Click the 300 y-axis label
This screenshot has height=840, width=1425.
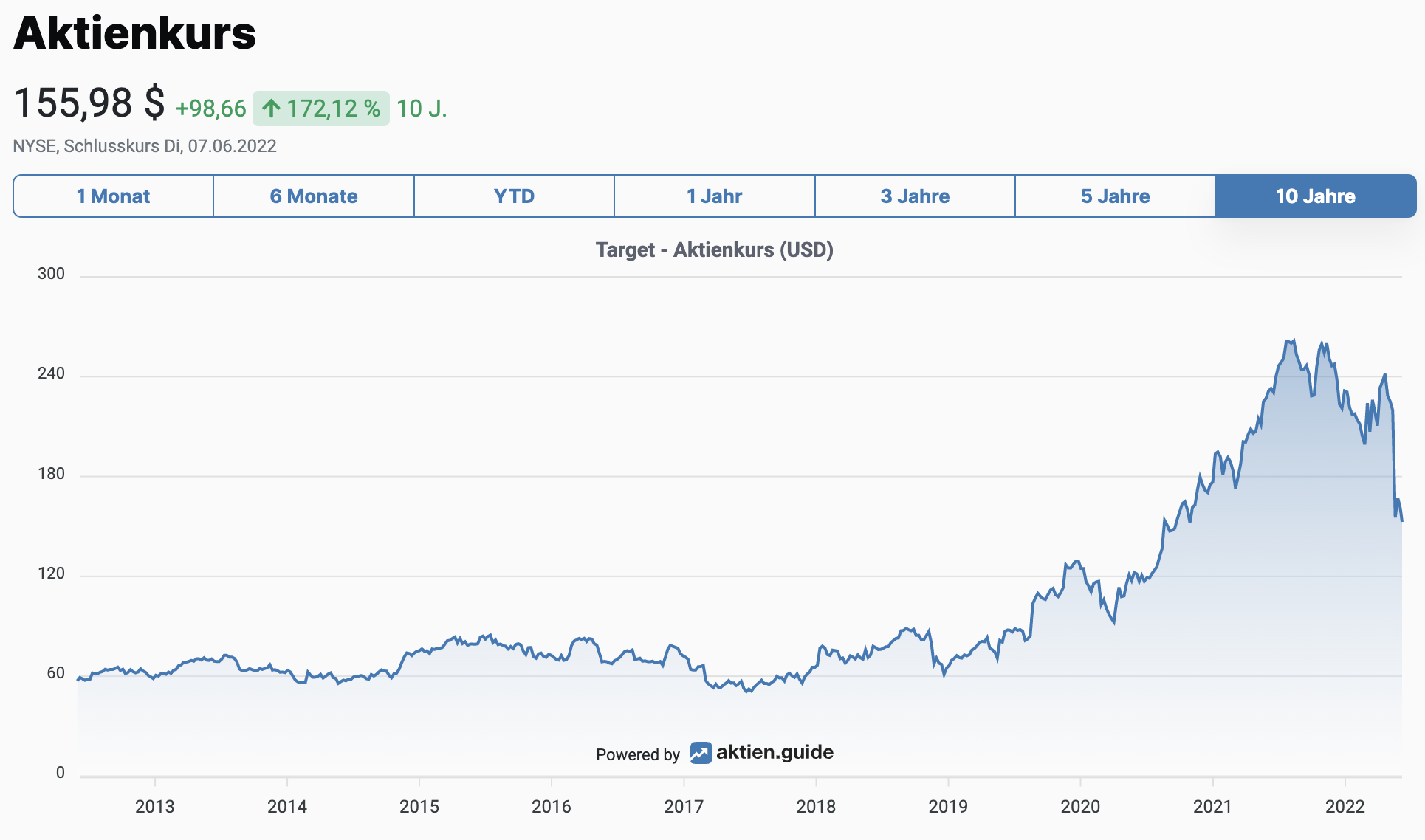pos(52,274)
